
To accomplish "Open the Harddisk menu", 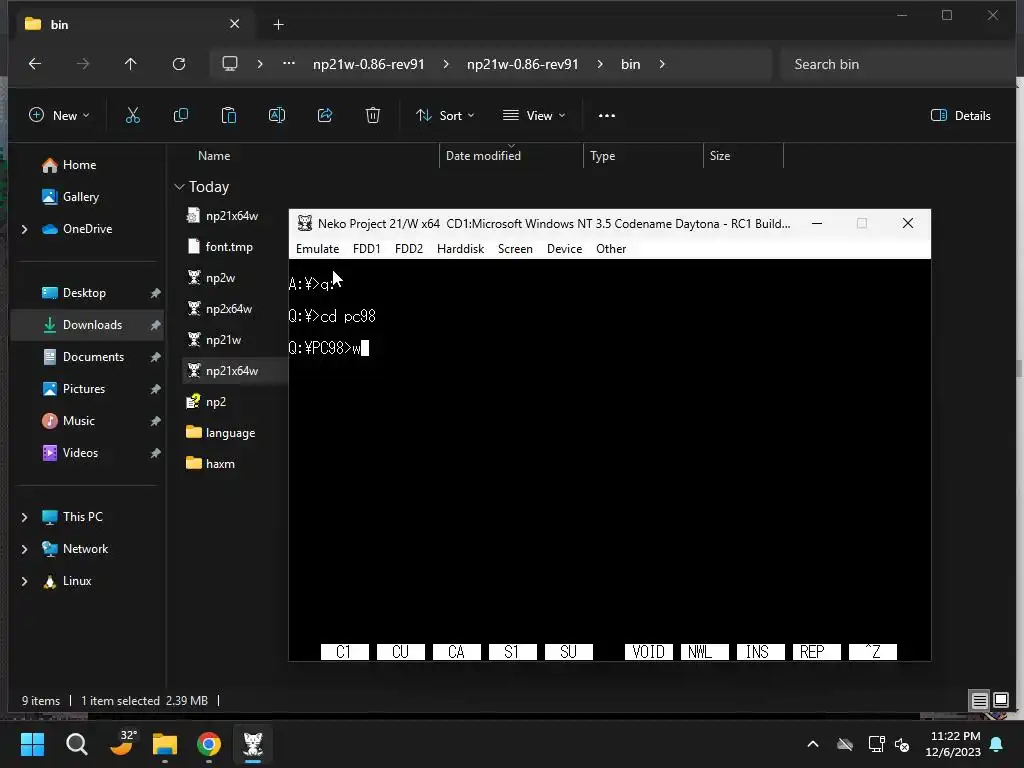I will (460, 249).
